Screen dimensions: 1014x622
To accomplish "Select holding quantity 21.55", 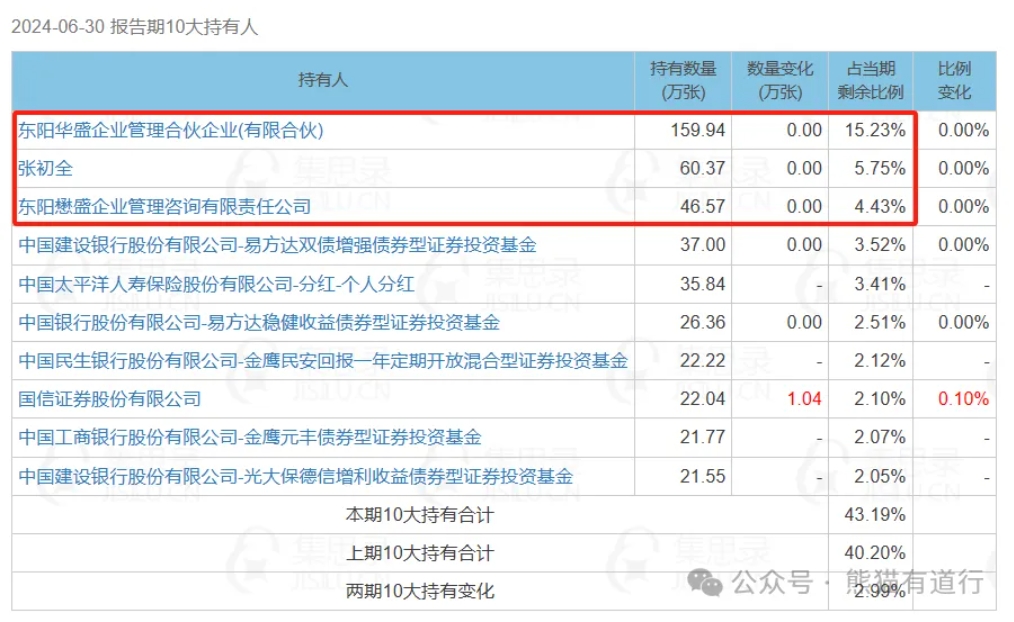I will 702,476.
